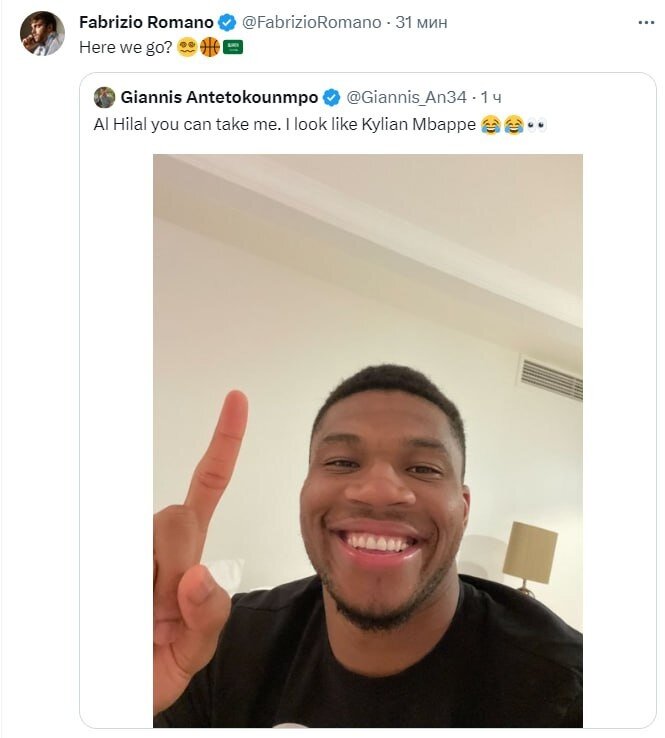This screenshot has height=738, width=665.
Task: Click the eyes emoji in the quoted tweet
Action: (x=536, y=125)
